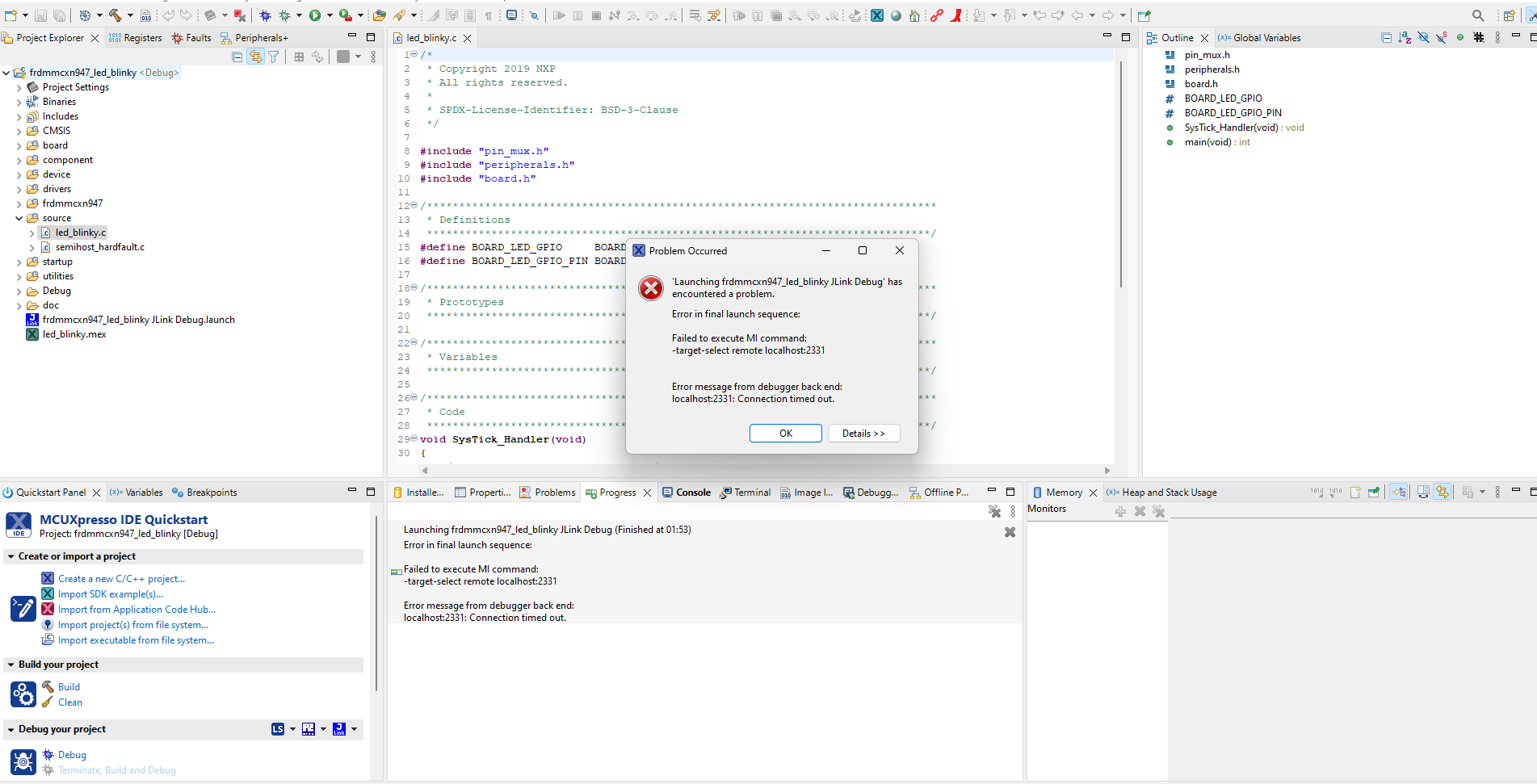The height and width of the screenshot is (784, 1537).
Task: Click the Import SDK example link
Action: (110, 593)
